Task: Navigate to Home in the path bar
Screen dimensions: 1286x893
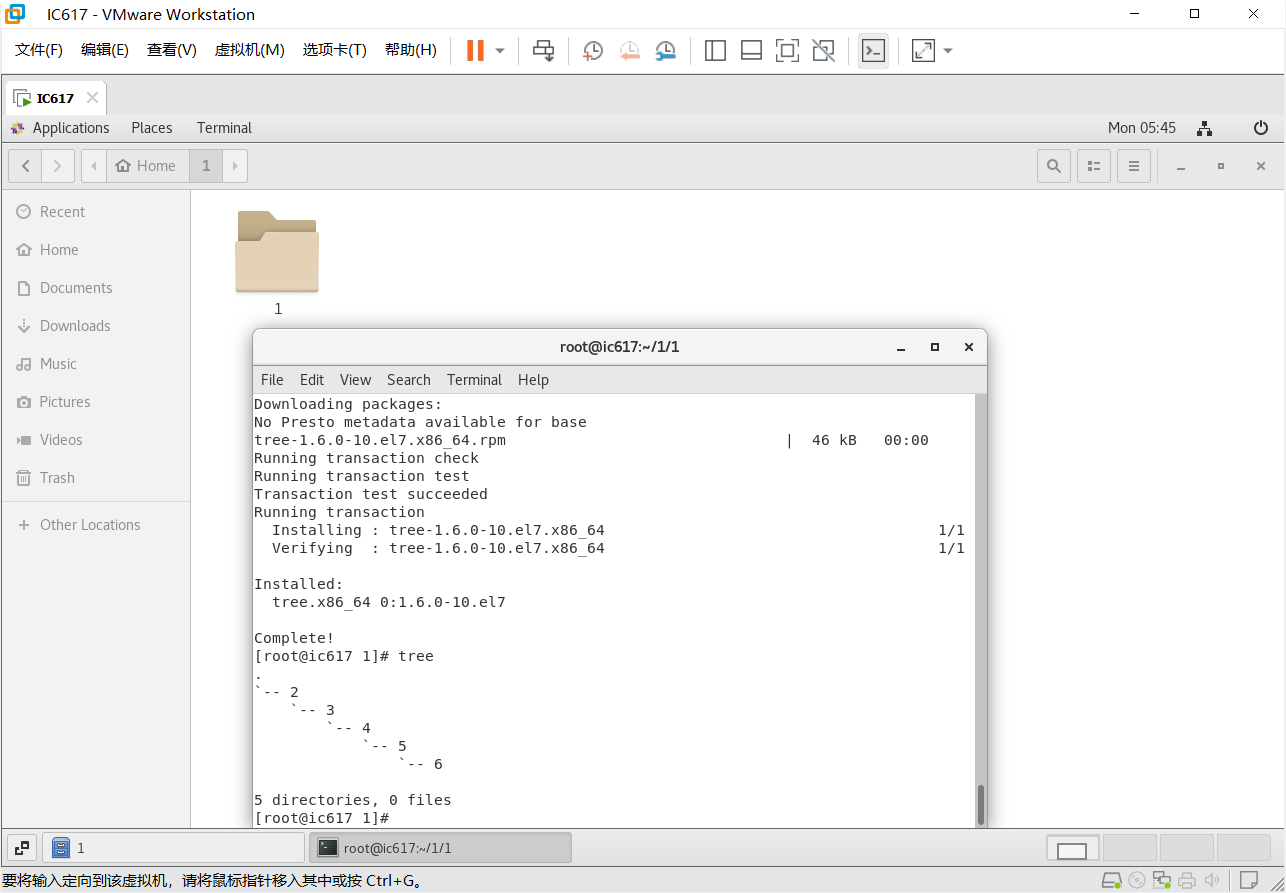Action: pyautogui.click(x=147, y=166)
